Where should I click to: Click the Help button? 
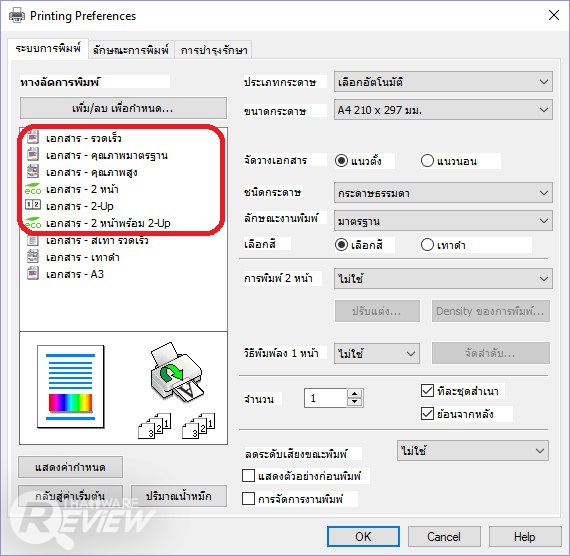coord(525,536)
